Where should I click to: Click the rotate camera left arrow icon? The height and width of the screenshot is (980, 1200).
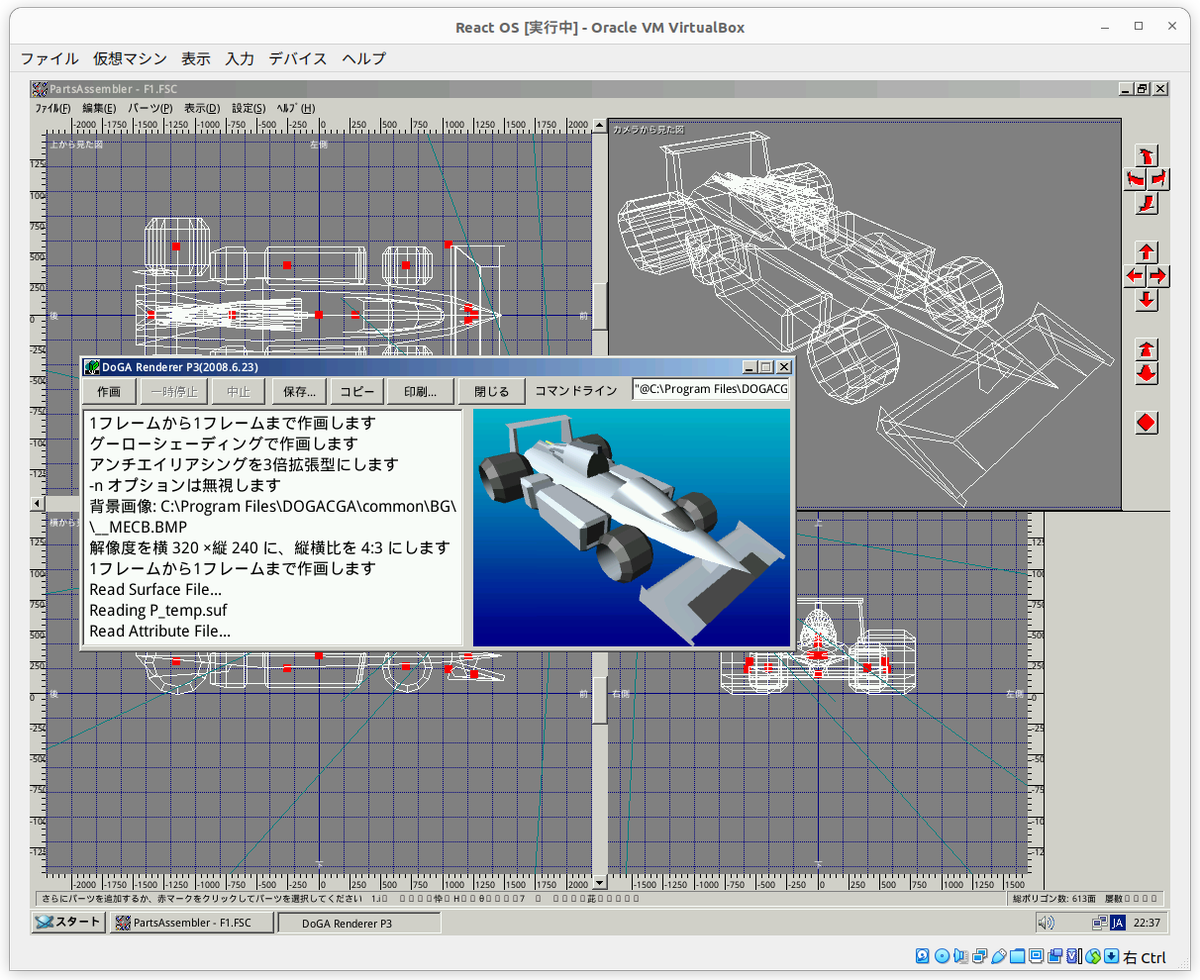[x=1135, y=179]
